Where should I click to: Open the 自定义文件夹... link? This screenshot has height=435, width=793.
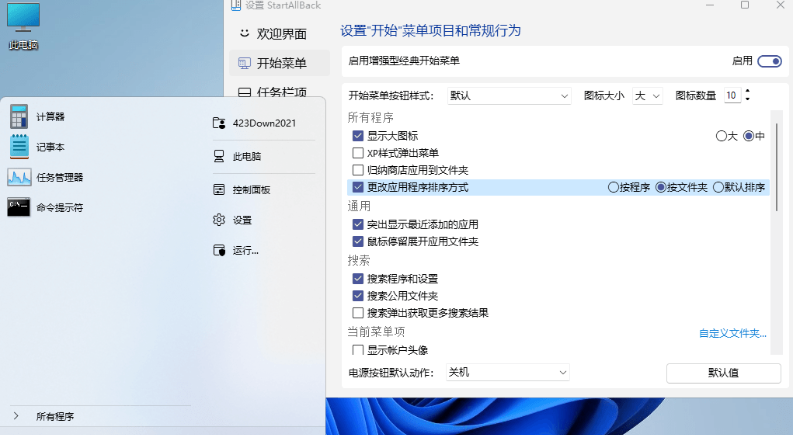coord(733,333)
